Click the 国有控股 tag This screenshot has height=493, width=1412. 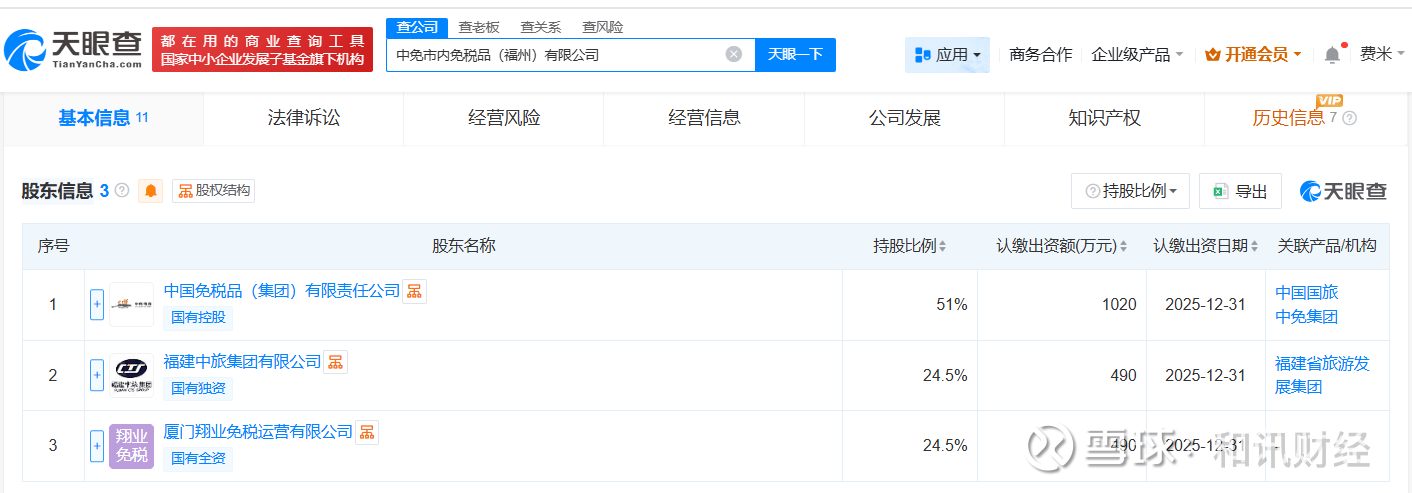(x=198, y=318)
